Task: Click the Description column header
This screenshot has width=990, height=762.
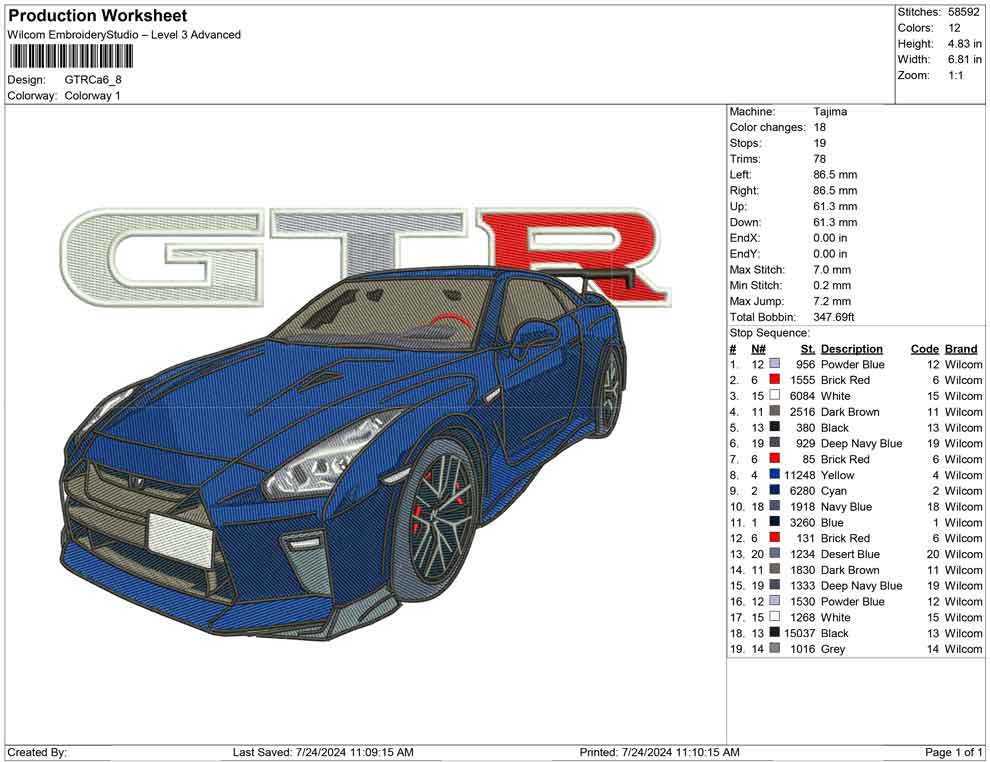Action: (851, 348)
